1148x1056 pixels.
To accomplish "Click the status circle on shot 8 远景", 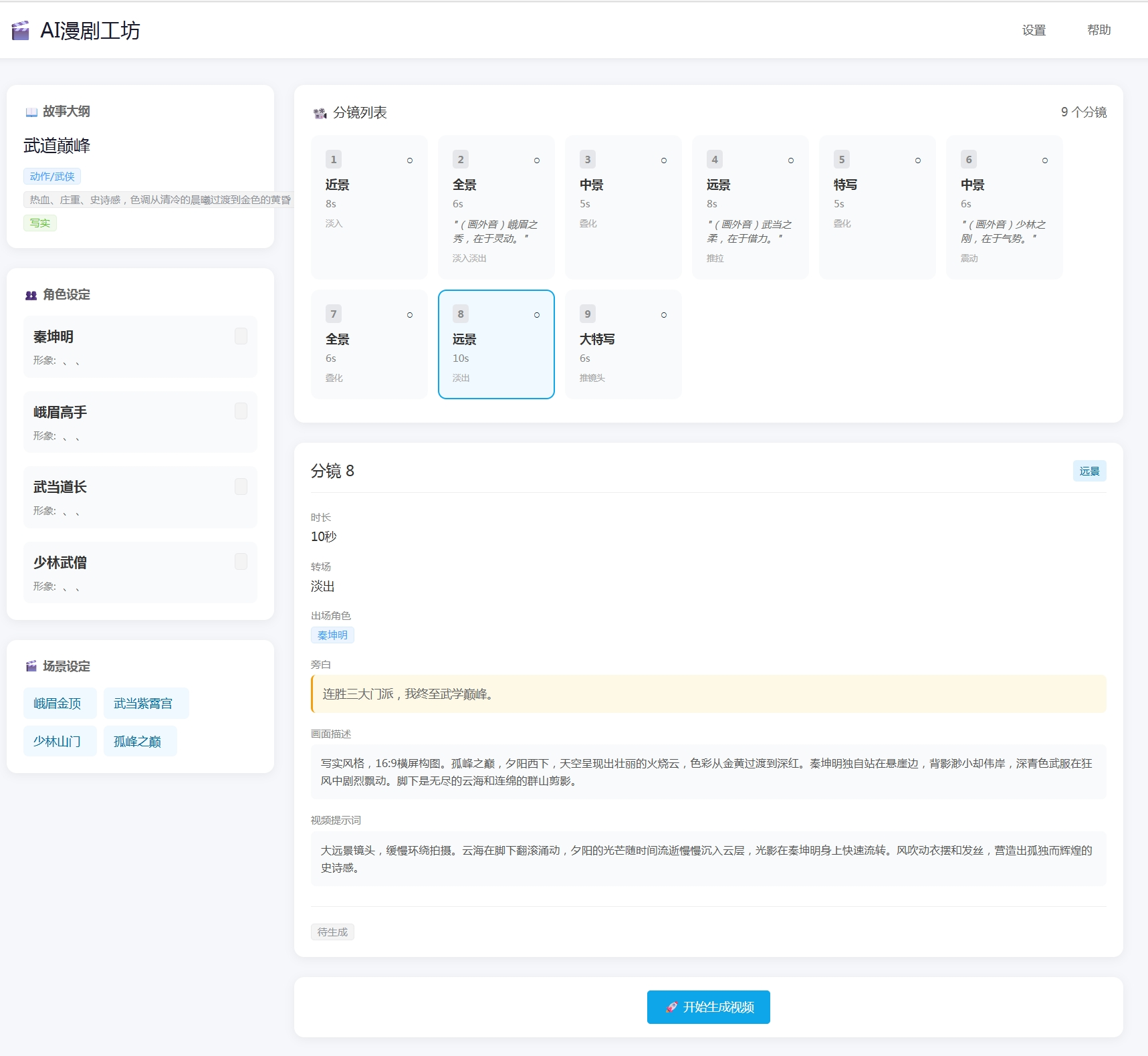I will tap(537, 315).
